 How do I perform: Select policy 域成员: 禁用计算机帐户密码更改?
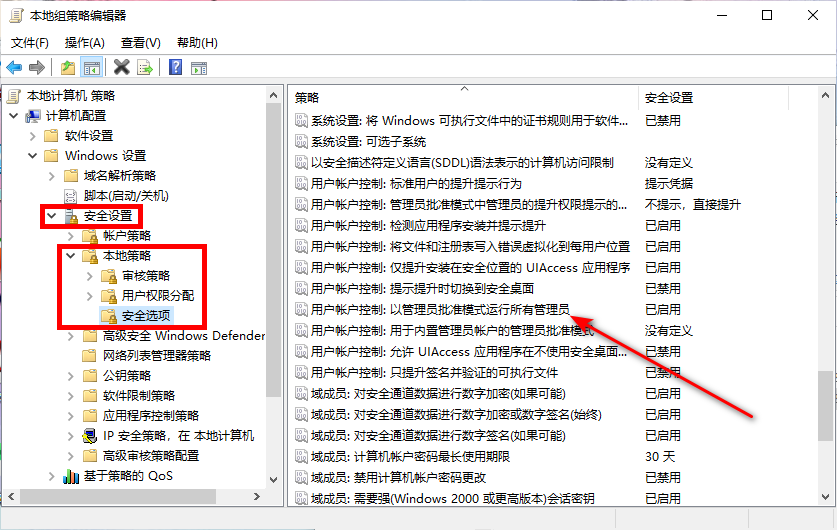(398, 478)
